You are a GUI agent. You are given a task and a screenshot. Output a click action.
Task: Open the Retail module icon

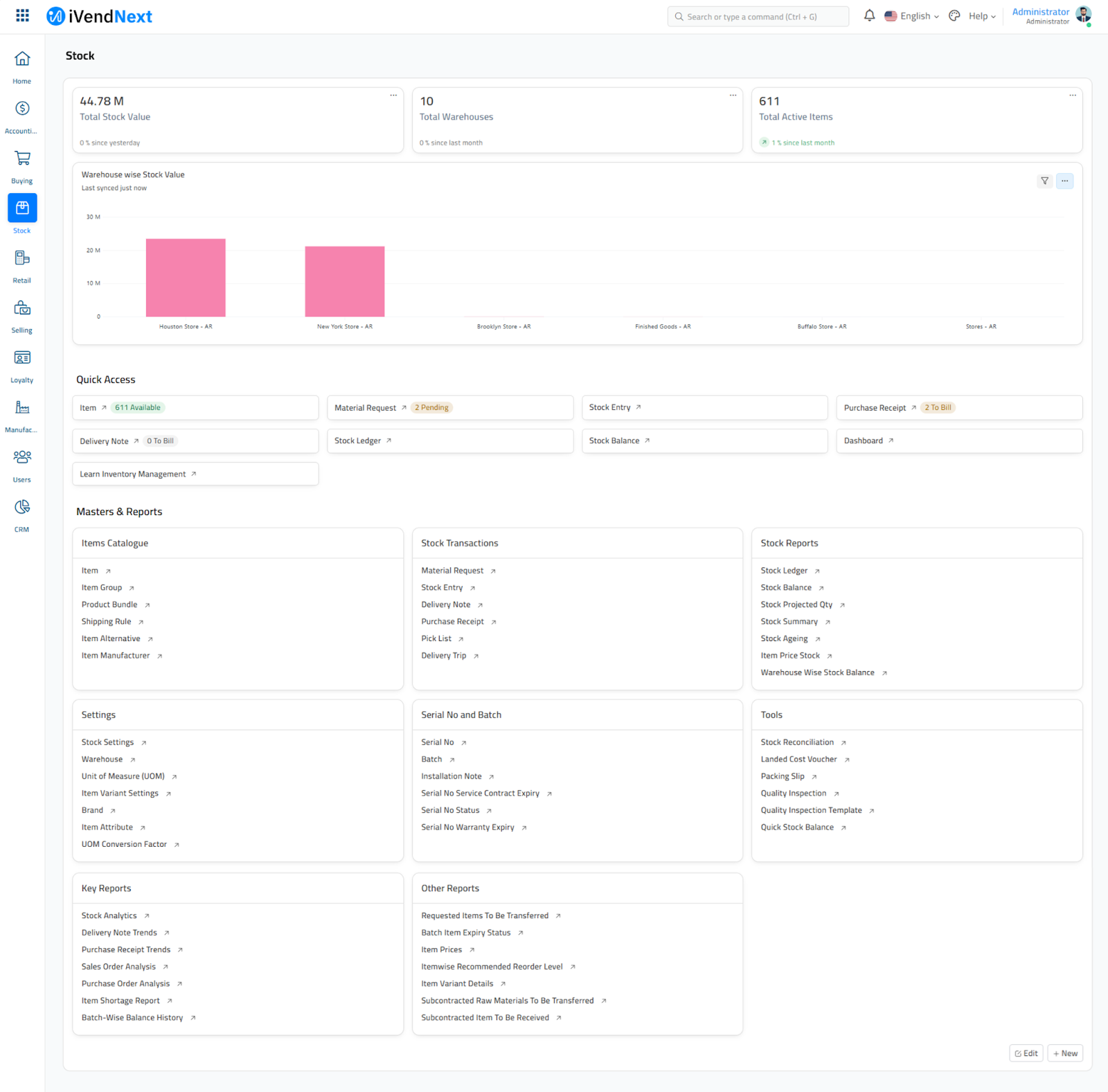[x=22, y=258]
